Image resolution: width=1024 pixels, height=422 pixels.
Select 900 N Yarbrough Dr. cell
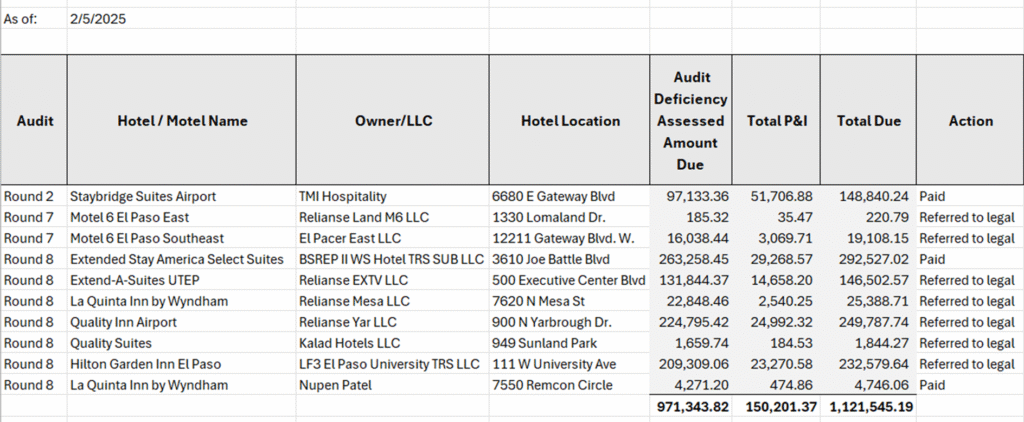tap(569, 322)
